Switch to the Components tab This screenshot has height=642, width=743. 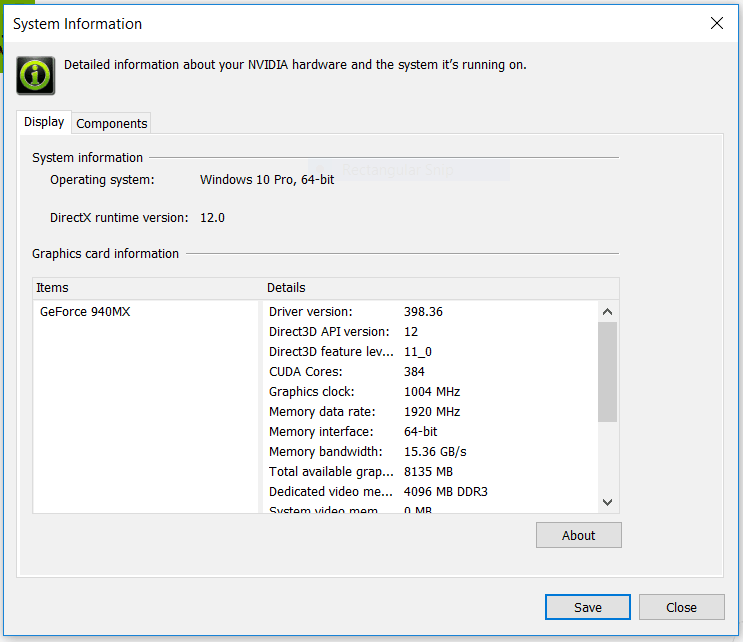coord(112,123)
